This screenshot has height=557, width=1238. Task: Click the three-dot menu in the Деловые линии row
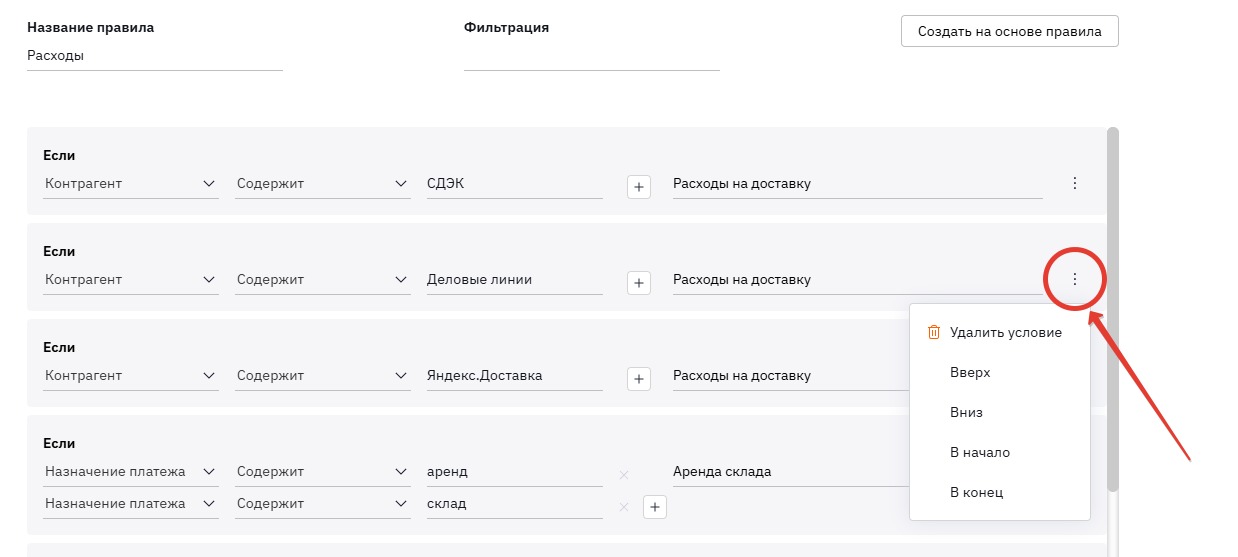1075,279
